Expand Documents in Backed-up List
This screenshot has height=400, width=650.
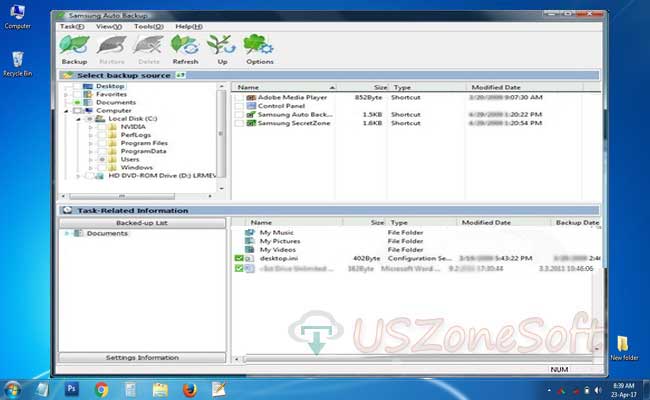pos(66,233)
